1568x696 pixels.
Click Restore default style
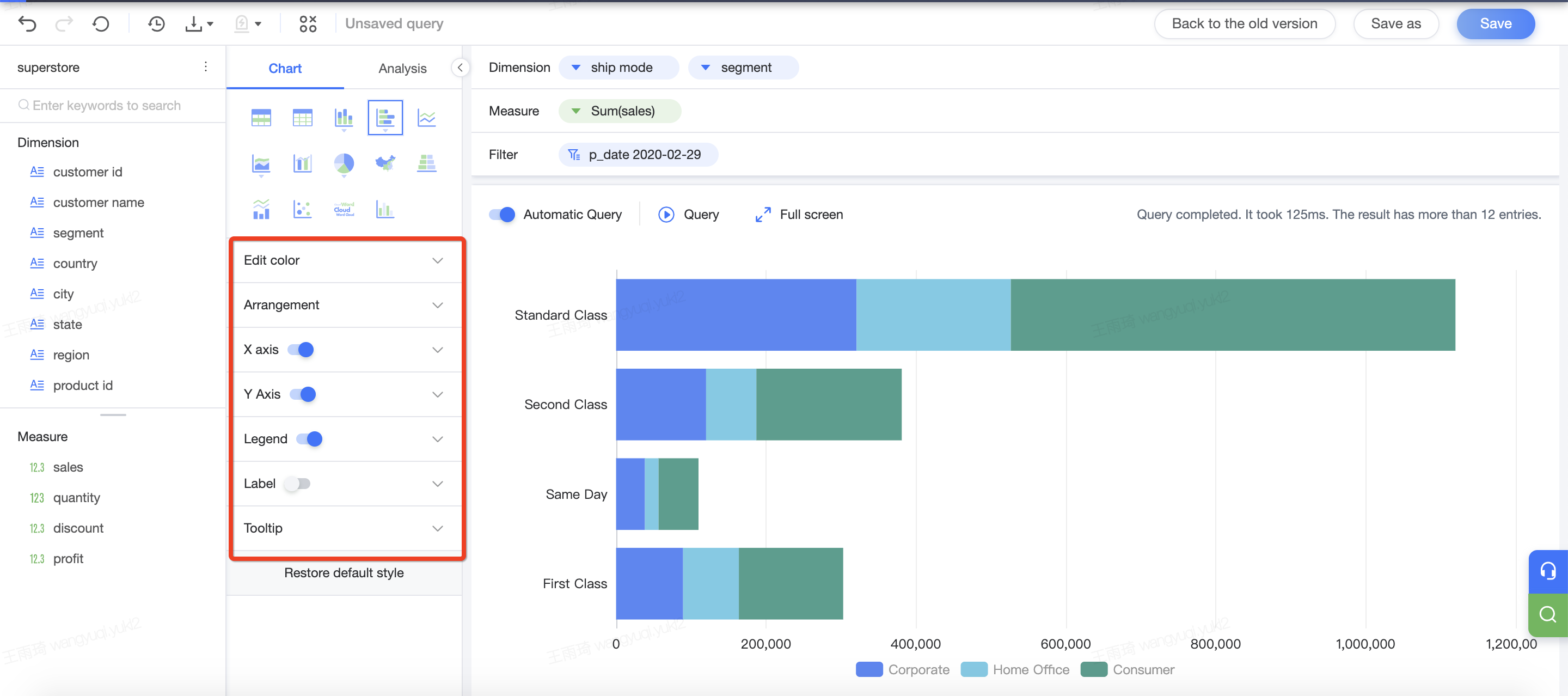click(x=344, y=573)
